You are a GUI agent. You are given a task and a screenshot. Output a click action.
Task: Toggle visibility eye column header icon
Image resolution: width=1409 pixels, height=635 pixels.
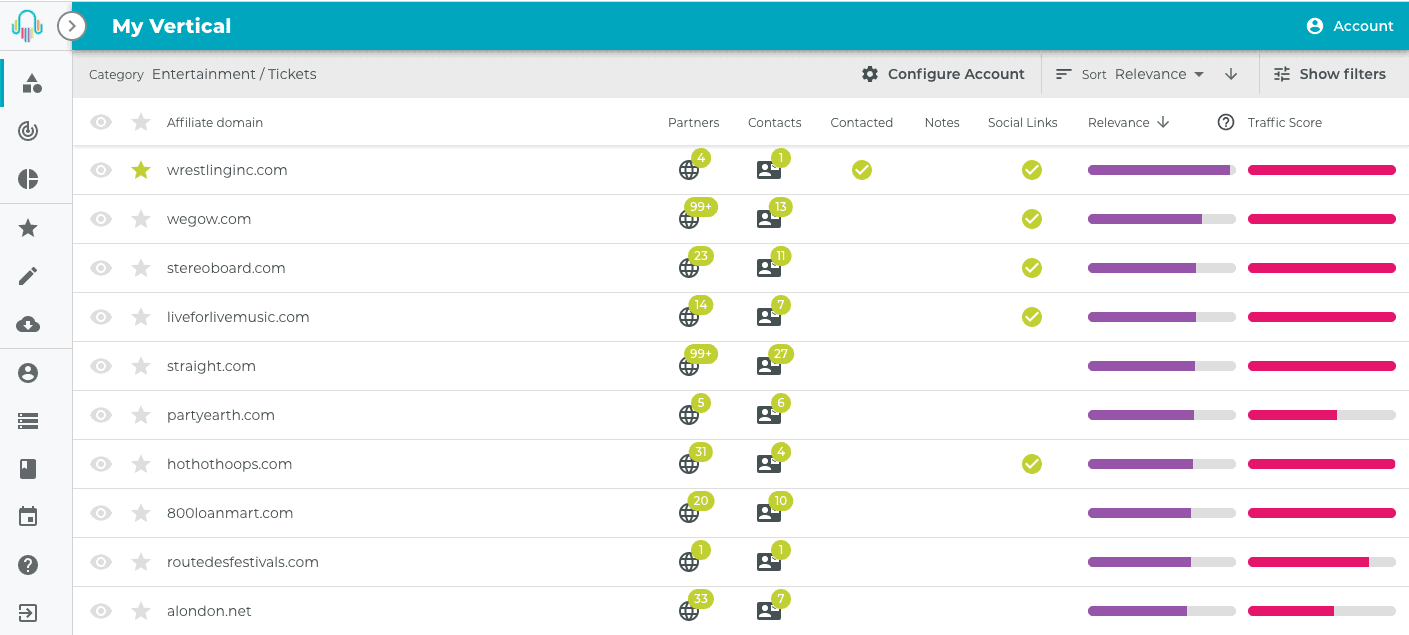[x=101, y=122]
